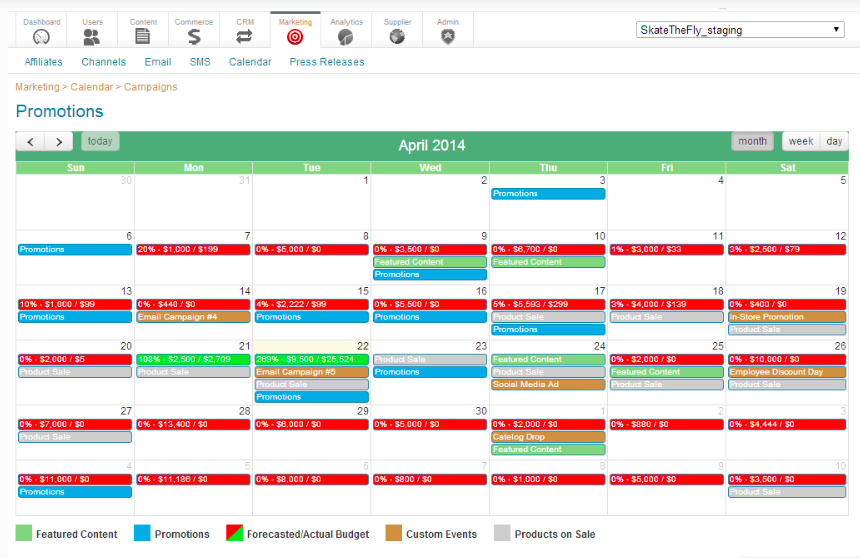Open the 0% - $7,000 / $0 budget
The width and height of the screenshot is (860, 558).
[x=75, y=424]
